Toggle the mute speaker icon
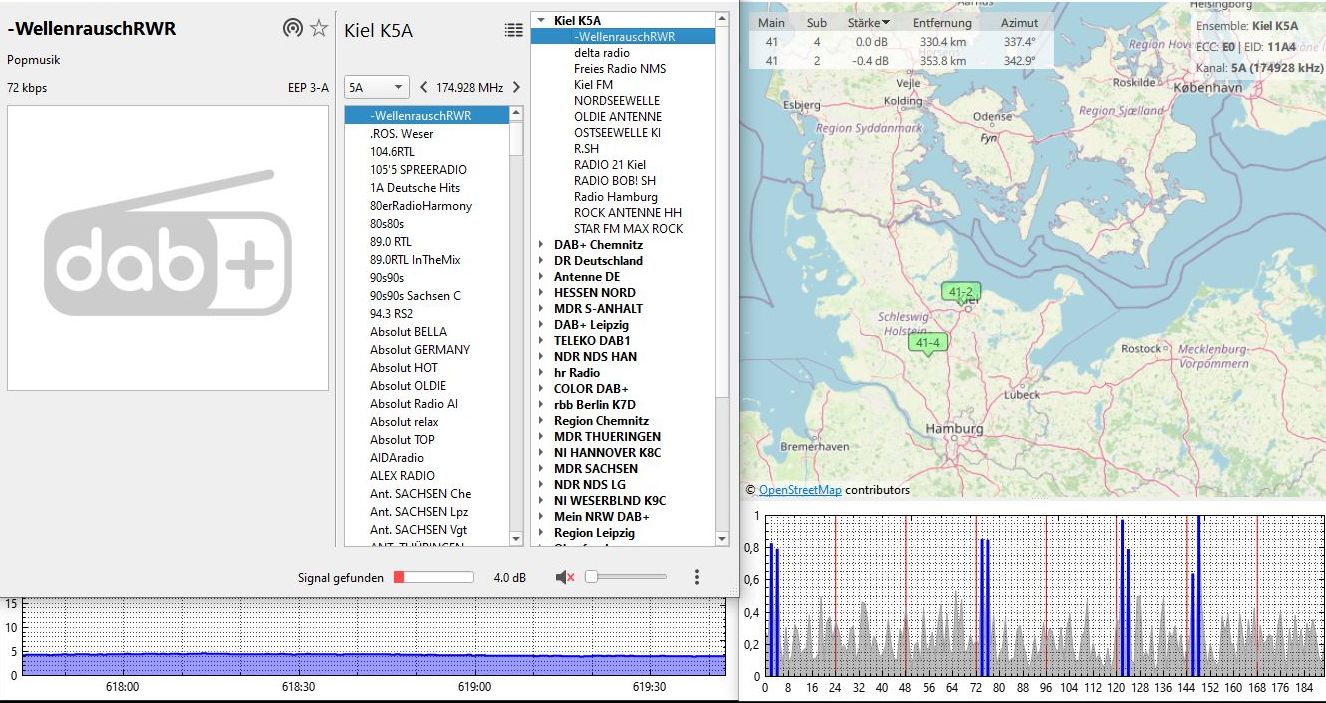 [x=565, y=577]
